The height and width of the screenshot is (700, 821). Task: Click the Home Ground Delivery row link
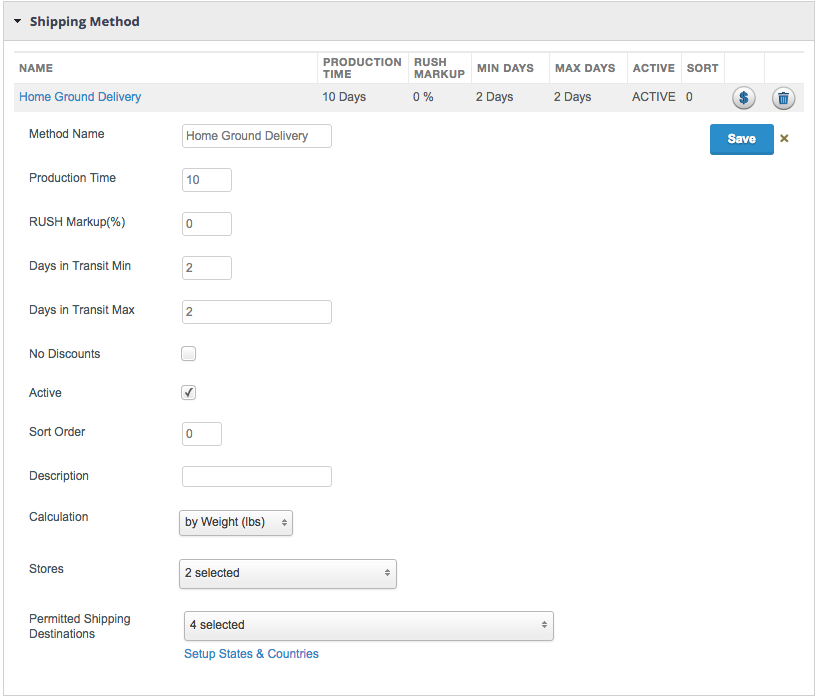[x=80, y=97]
